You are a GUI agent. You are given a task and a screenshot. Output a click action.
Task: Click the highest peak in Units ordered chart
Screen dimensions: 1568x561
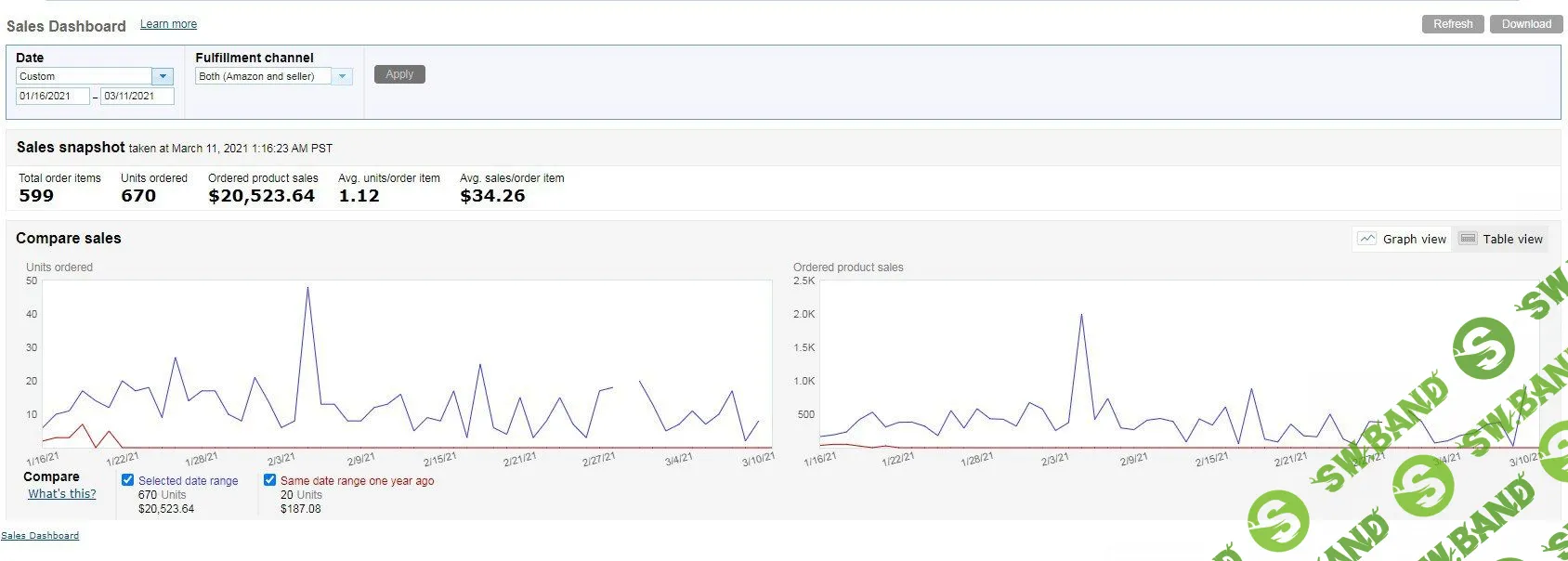(x=307, y=288)
